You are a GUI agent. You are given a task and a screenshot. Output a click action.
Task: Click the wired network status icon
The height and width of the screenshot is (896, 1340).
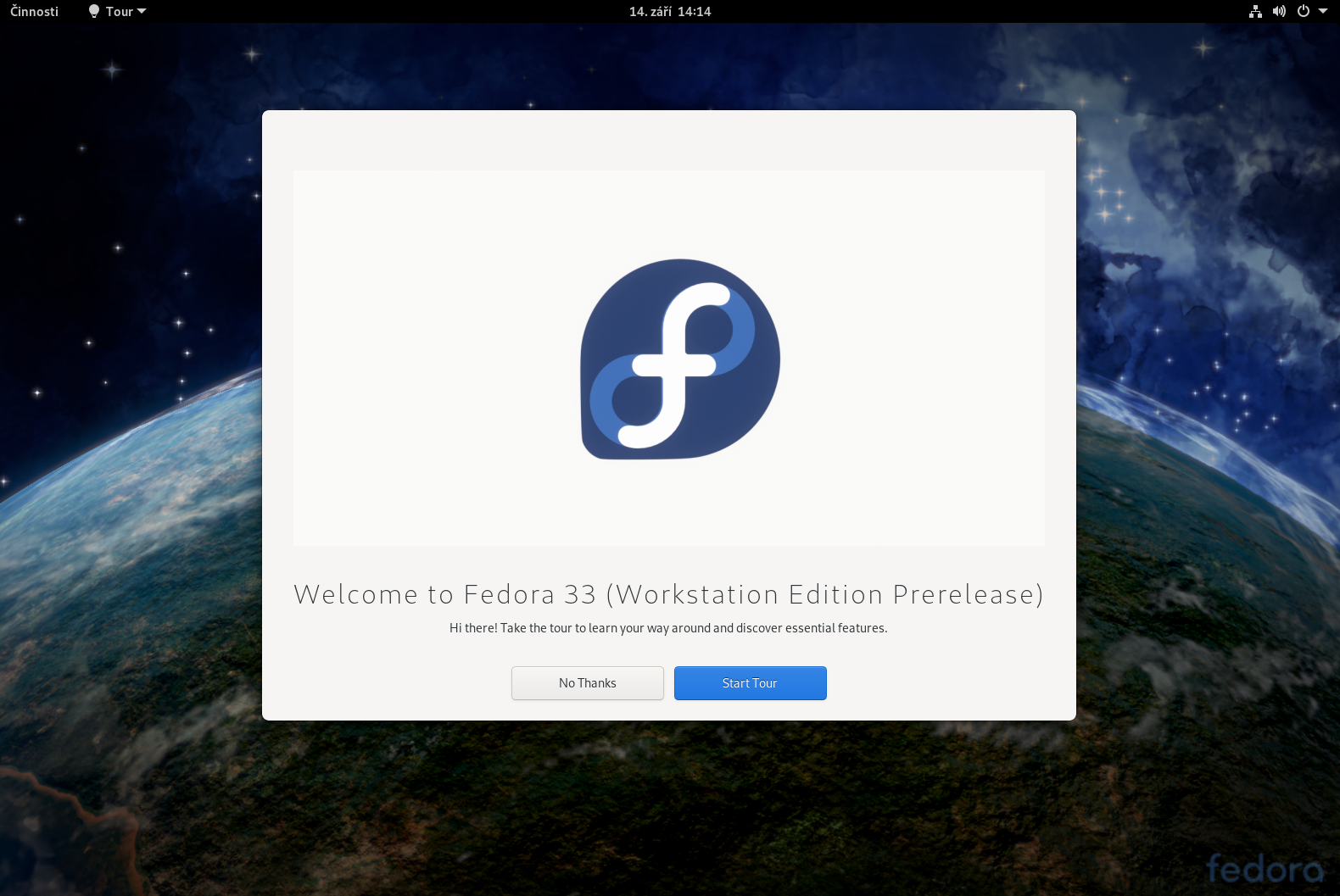pos(1255,11)
